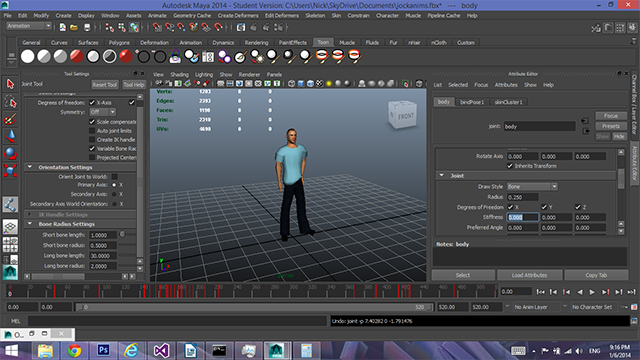Open the No Character Set dropdown
The image size is (640, 360).
591,307
